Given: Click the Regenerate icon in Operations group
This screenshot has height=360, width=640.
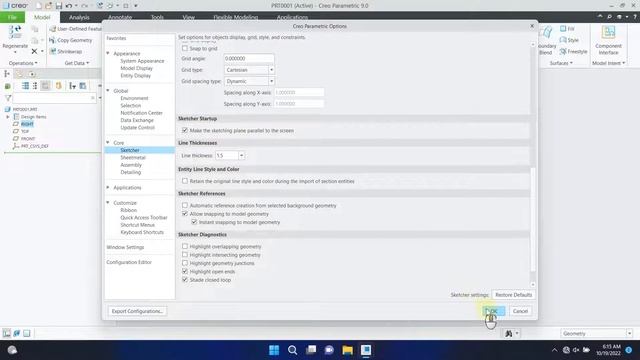Looking at the screenshot, I should (x=15, y=32).
